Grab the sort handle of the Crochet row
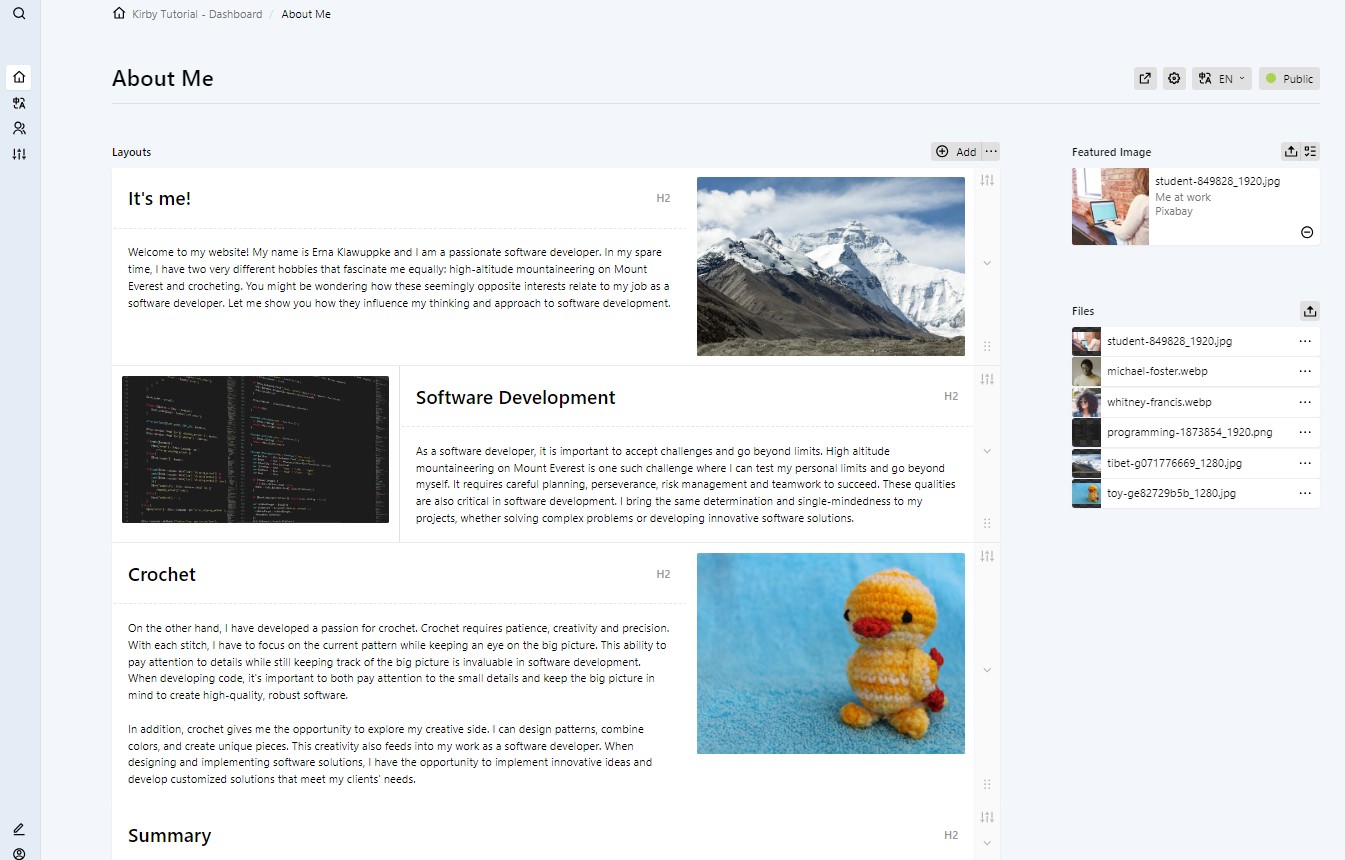 pos(987,785)
